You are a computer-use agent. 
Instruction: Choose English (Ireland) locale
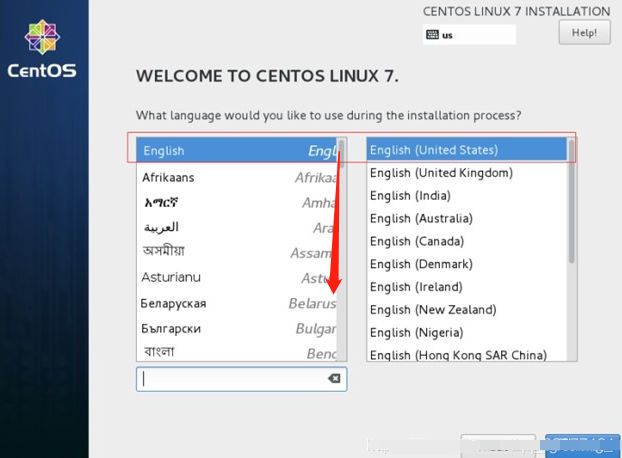[x=467, y=287]
